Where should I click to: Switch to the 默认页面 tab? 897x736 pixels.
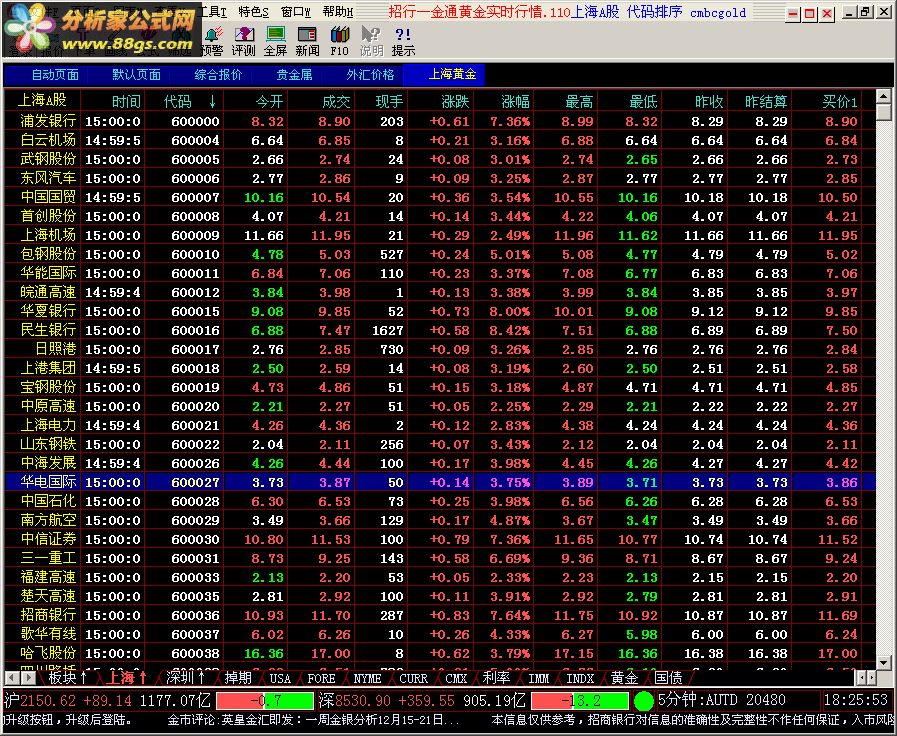136,75
